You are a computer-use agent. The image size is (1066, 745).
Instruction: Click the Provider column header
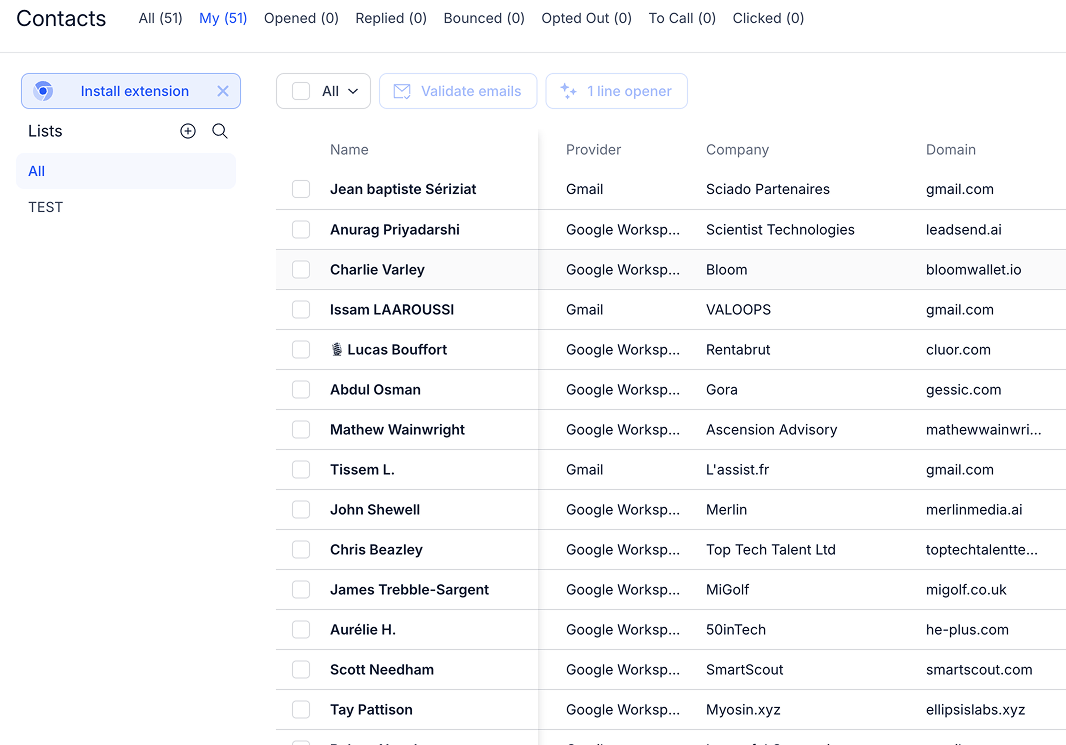[594, 150]
